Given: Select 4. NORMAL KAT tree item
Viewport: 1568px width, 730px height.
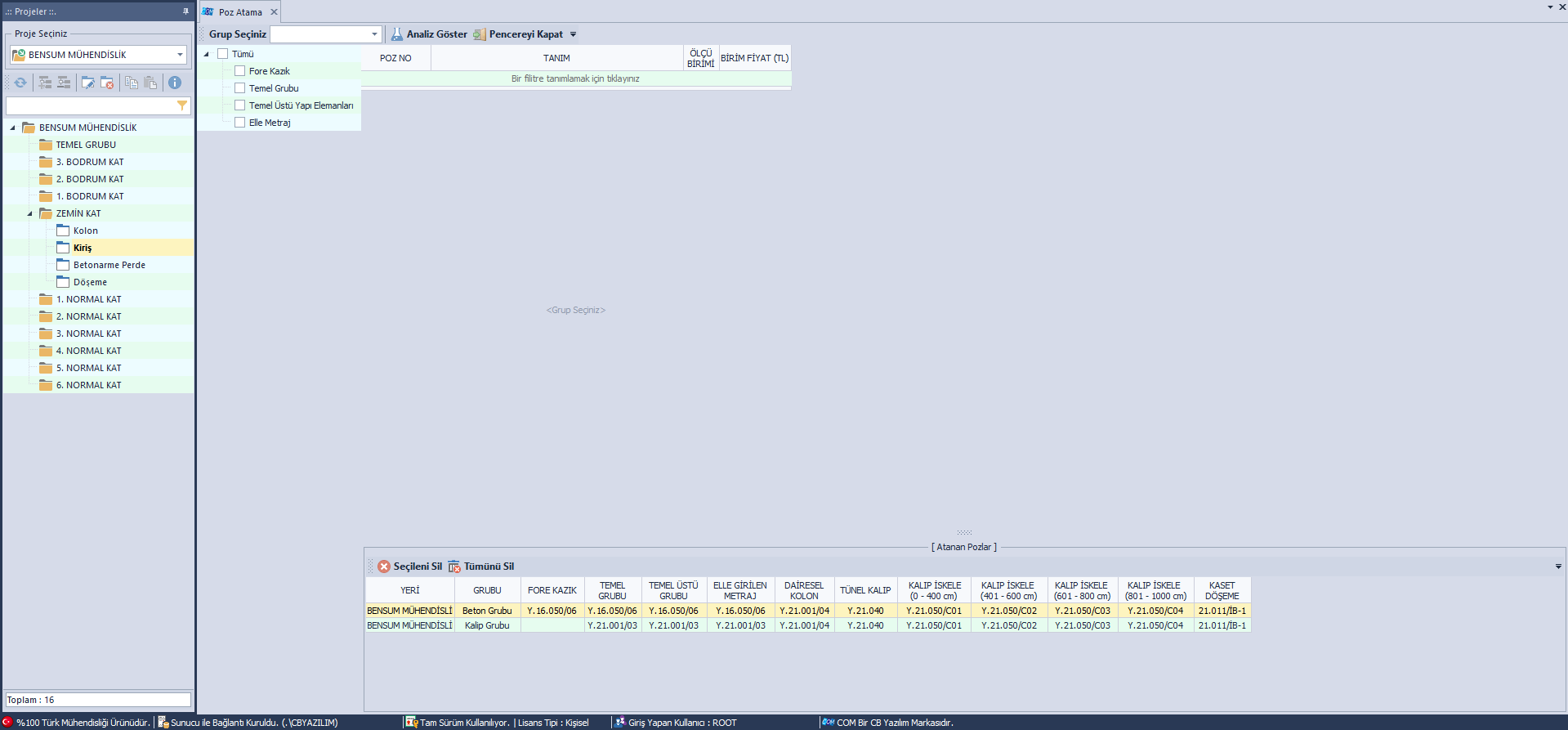Looking at the screenshot, I should (x=88, y=351).
